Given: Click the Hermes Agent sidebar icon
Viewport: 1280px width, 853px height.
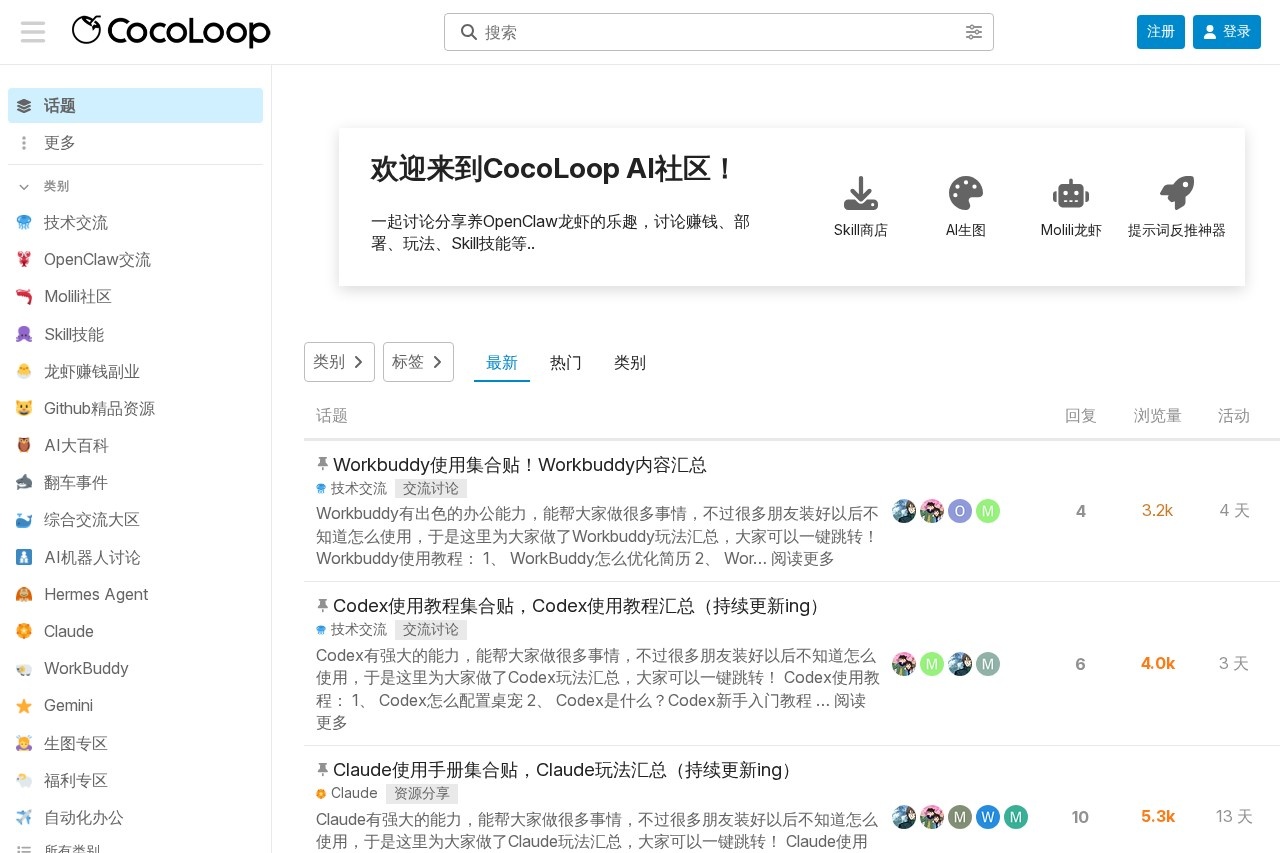Looking at the screenshot, I should [x=24, y=594].
